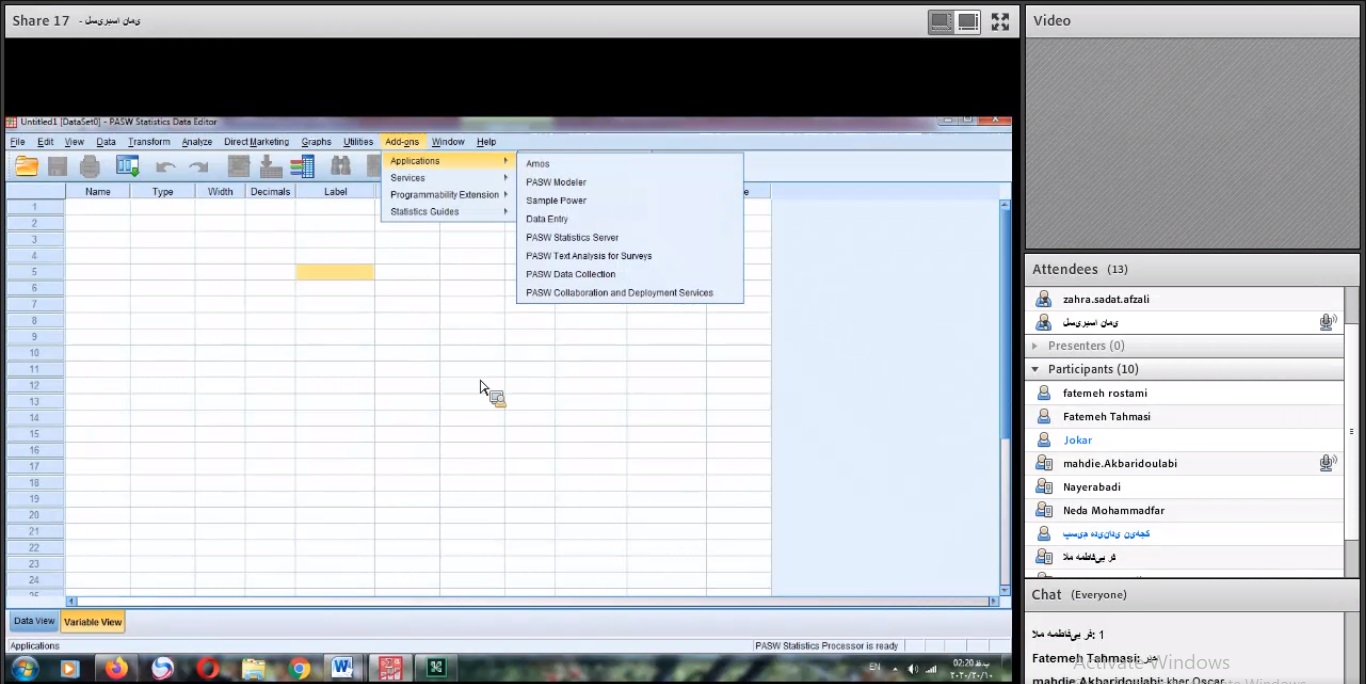Select participant fatemeh rostami
Viewport: 1366px width, 684px height.
point(1185,393)
